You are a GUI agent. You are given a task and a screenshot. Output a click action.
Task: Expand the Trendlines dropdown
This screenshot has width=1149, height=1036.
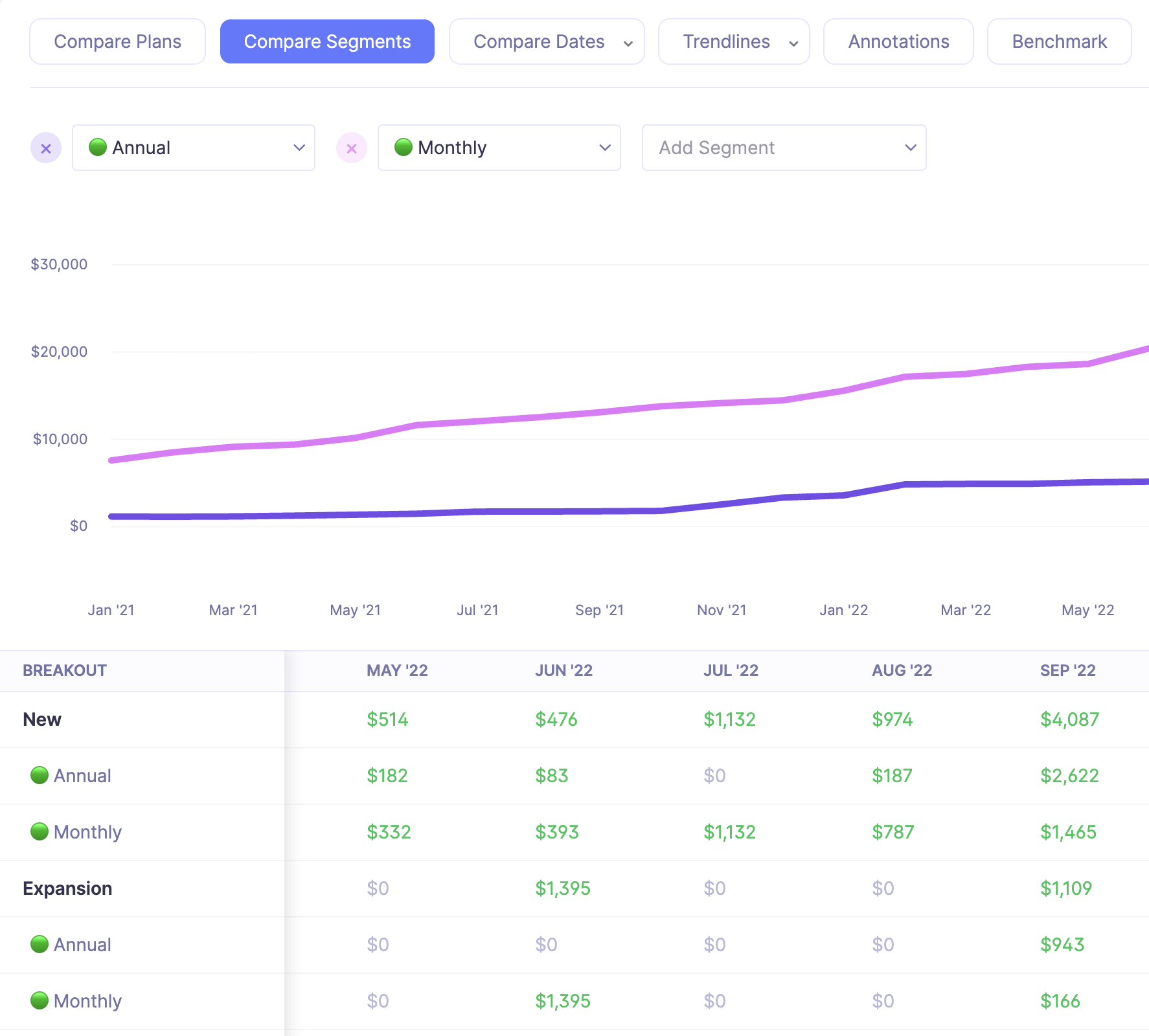(734, 41)
